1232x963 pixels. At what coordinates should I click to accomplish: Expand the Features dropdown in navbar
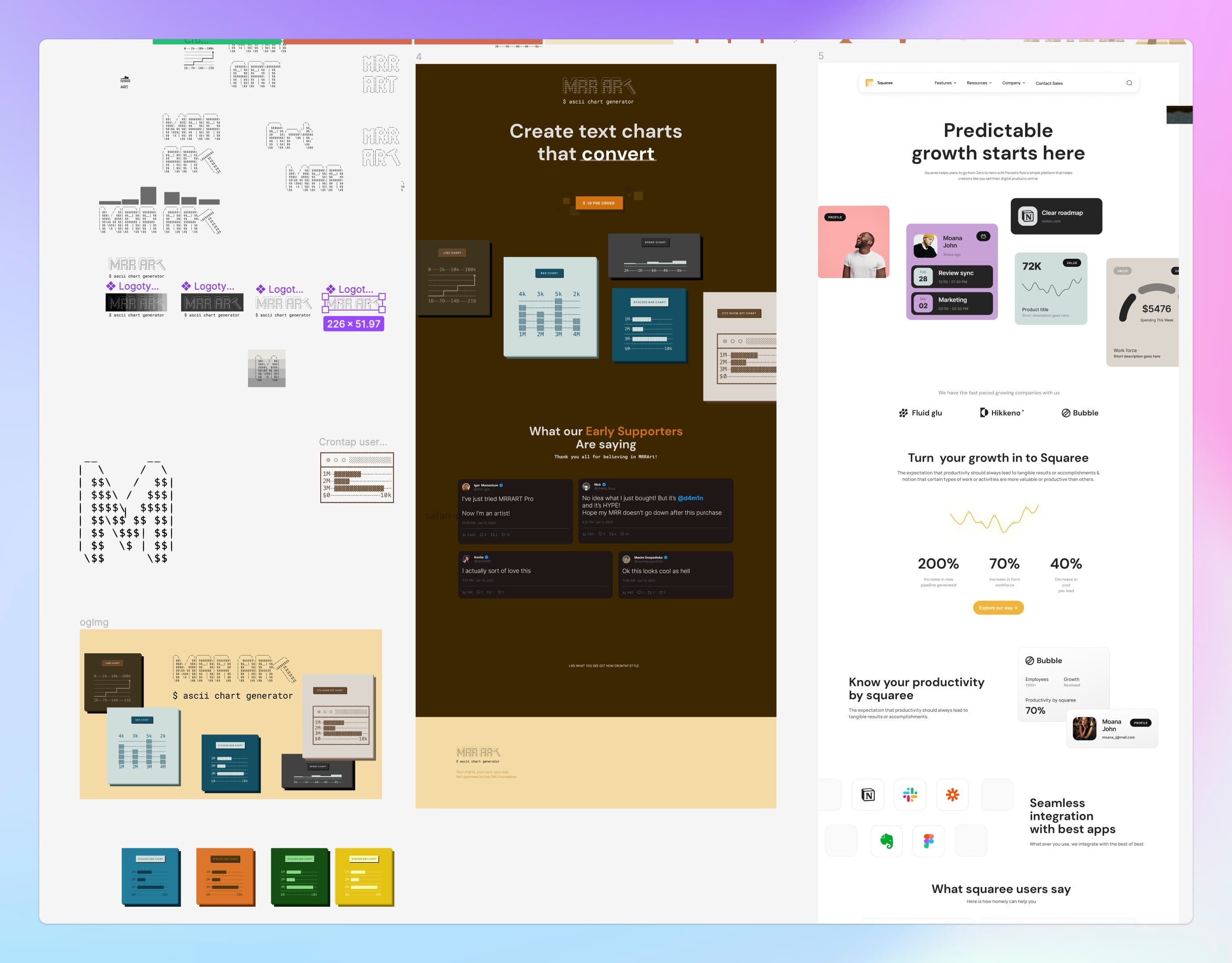coord(945,83)
